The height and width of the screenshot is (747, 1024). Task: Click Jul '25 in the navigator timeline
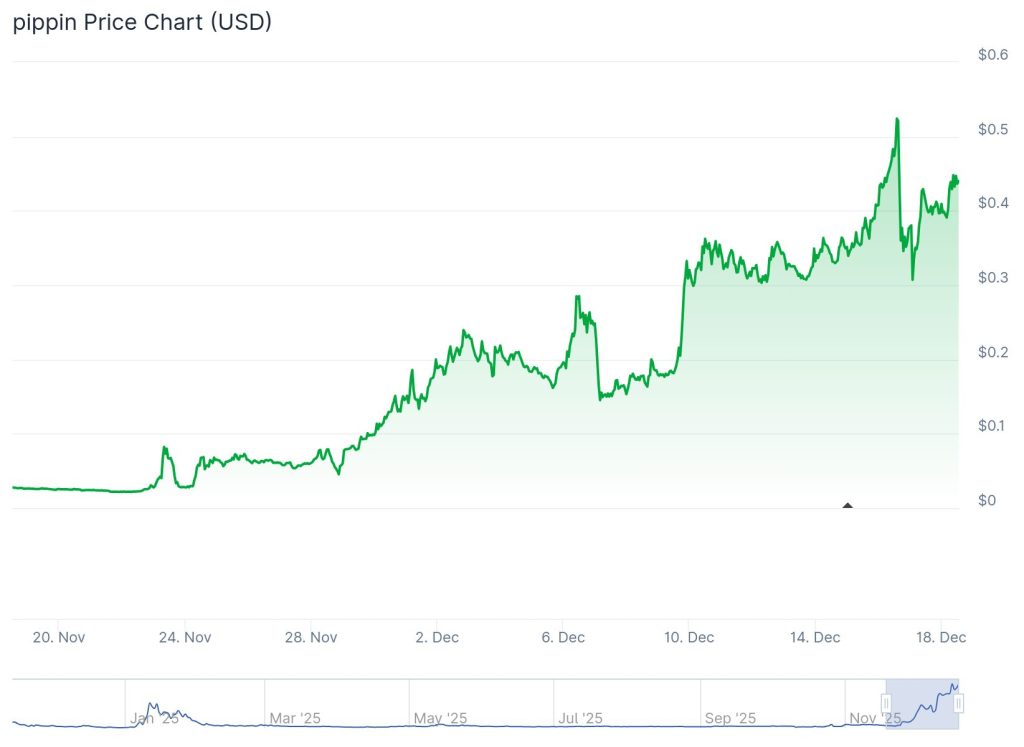580,718
